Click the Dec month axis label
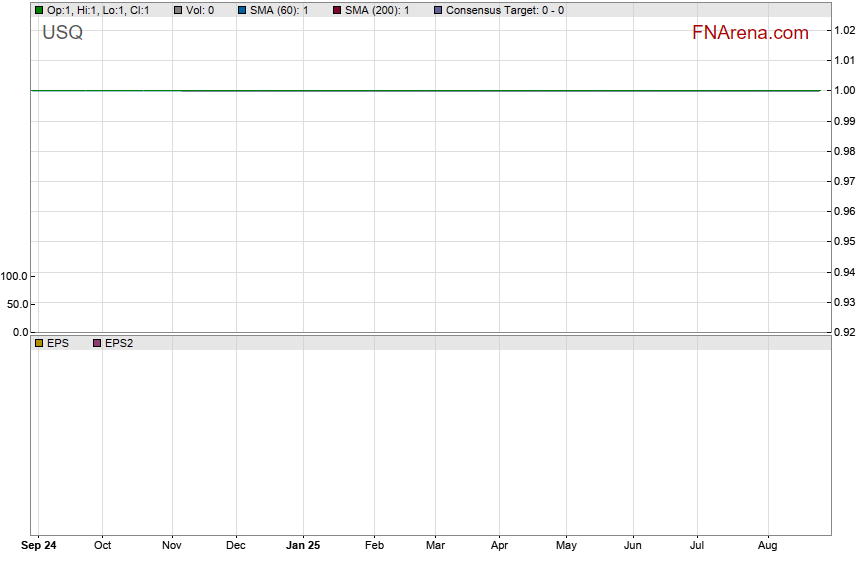The height and width of the screenshot is (566, 859). [236, 546]
